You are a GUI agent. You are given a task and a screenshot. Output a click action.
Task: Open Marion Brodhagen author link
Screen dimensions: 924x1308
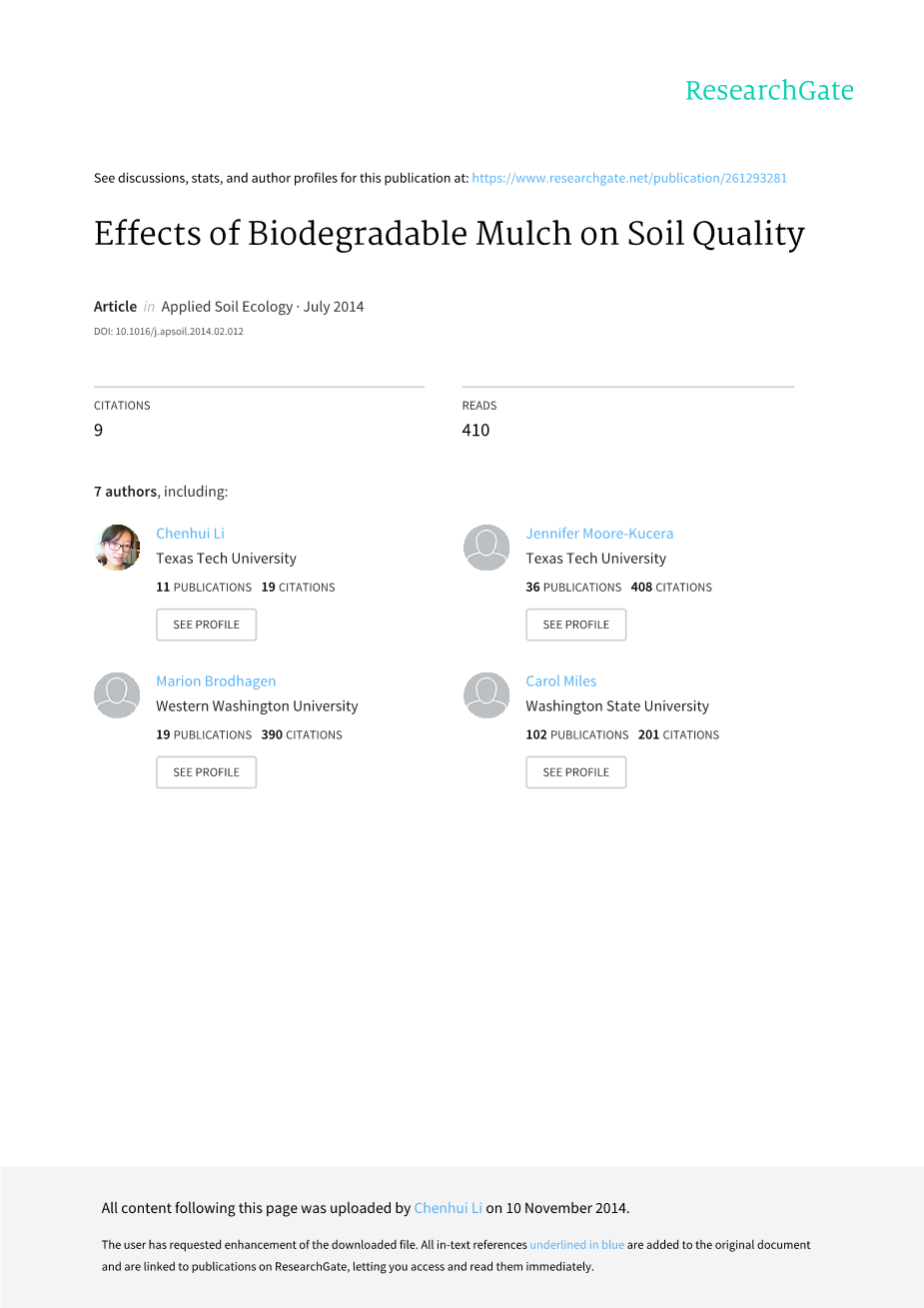216,681
